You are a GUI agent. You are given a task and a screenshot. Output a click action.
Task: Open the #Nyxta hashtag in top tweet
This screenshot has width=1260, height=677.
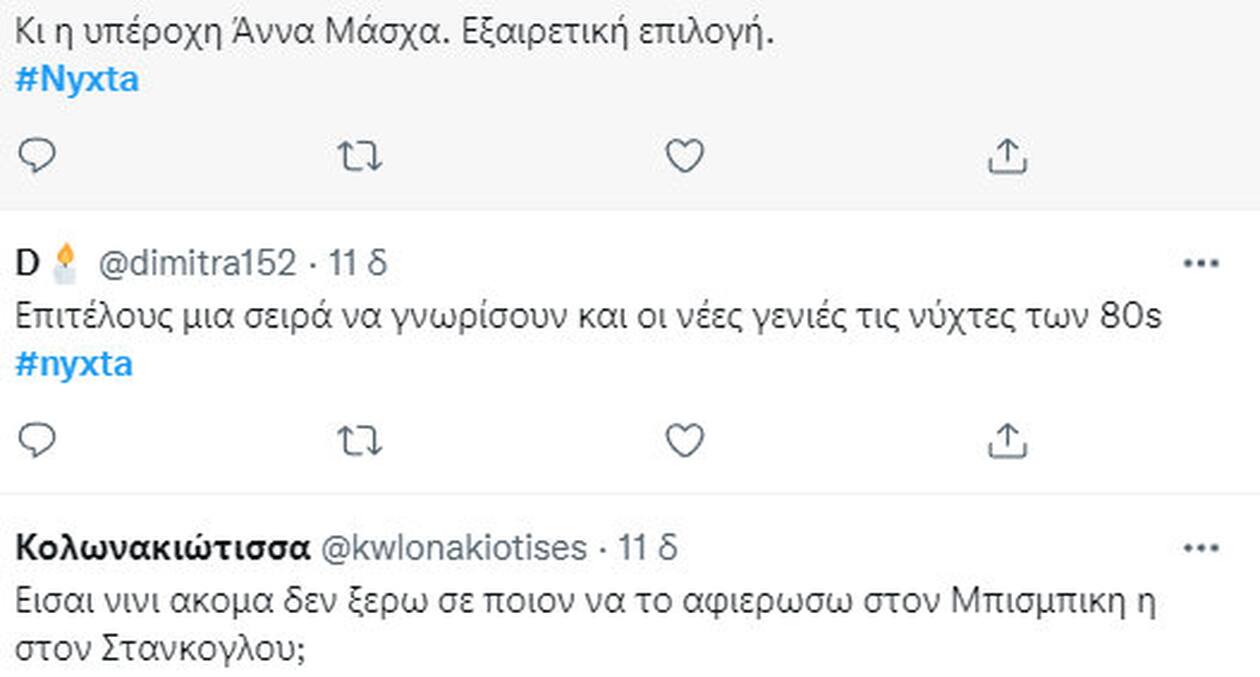[77, 79]
